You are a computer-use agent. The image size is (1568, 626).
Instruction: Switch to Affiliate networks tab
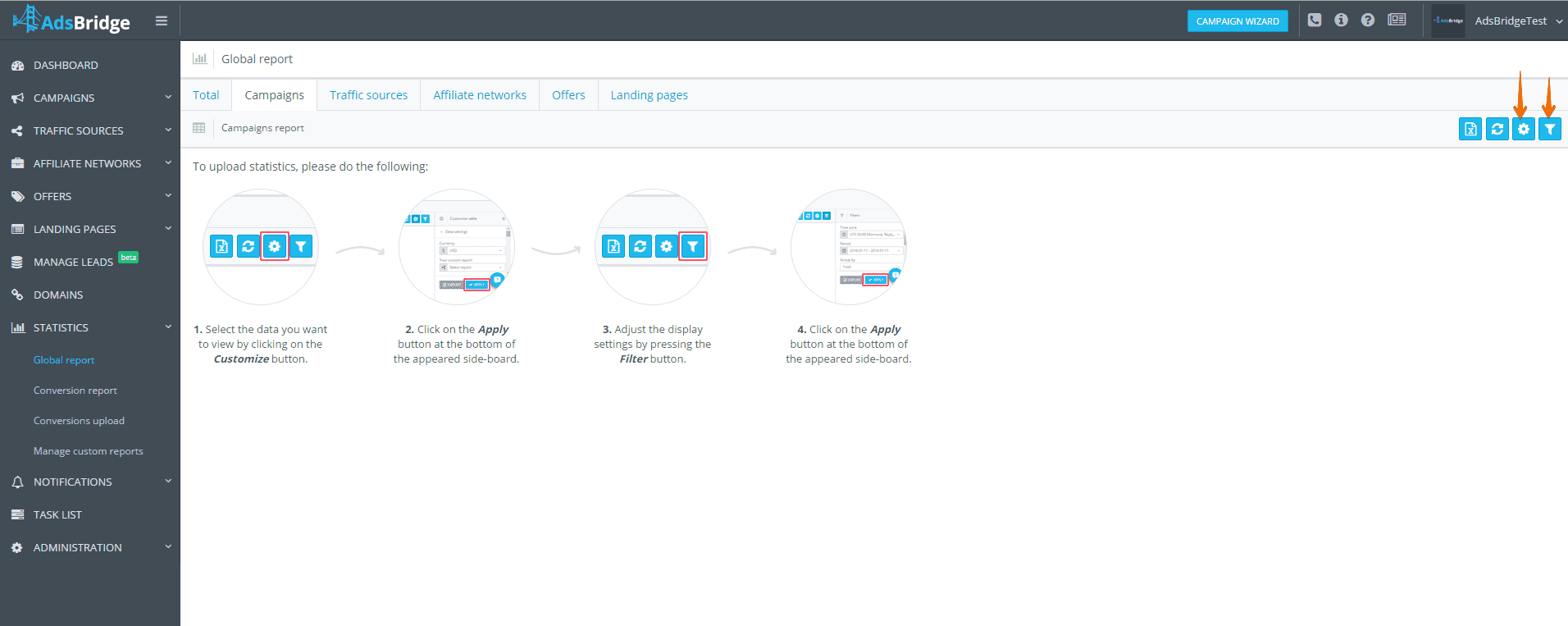[480, 95]
